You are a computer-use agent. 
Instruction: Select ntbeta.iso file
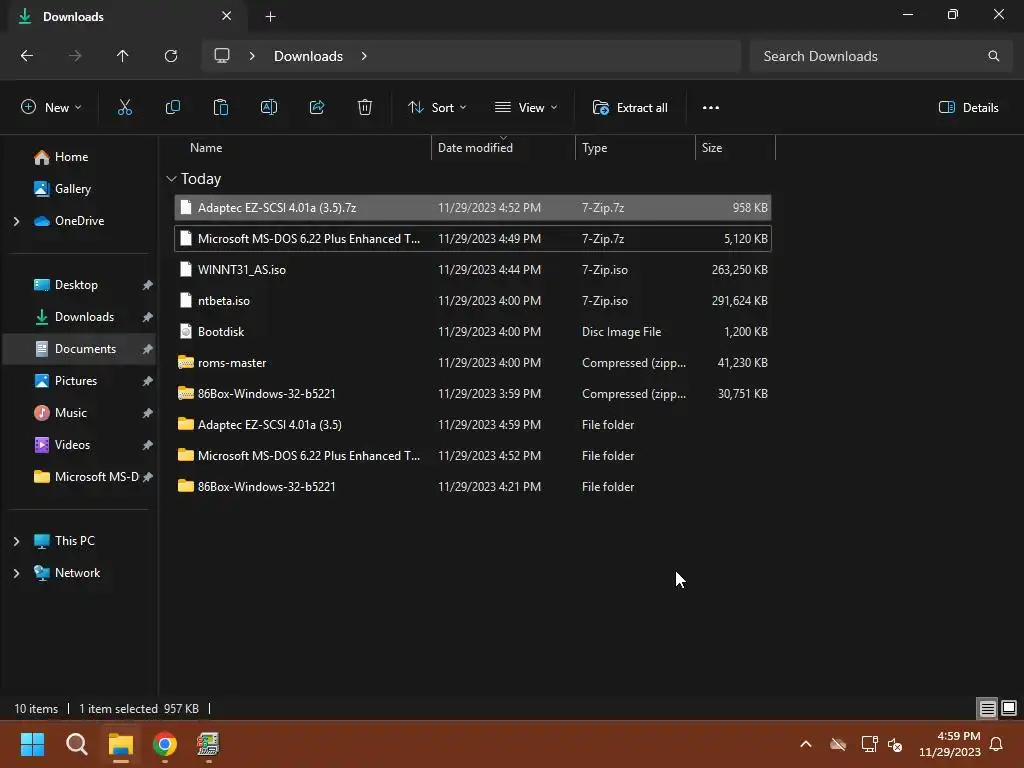pyautogui.click(x=473, y=301)
